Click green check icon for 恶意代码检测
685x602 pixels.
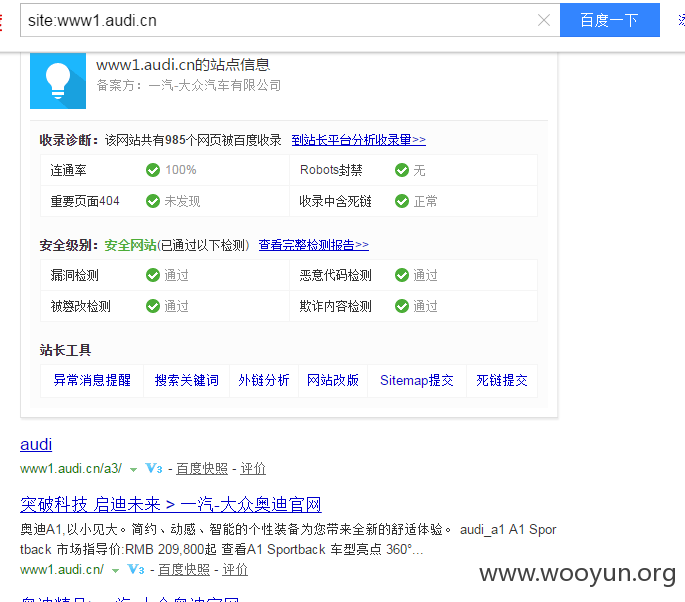(402, 275)
